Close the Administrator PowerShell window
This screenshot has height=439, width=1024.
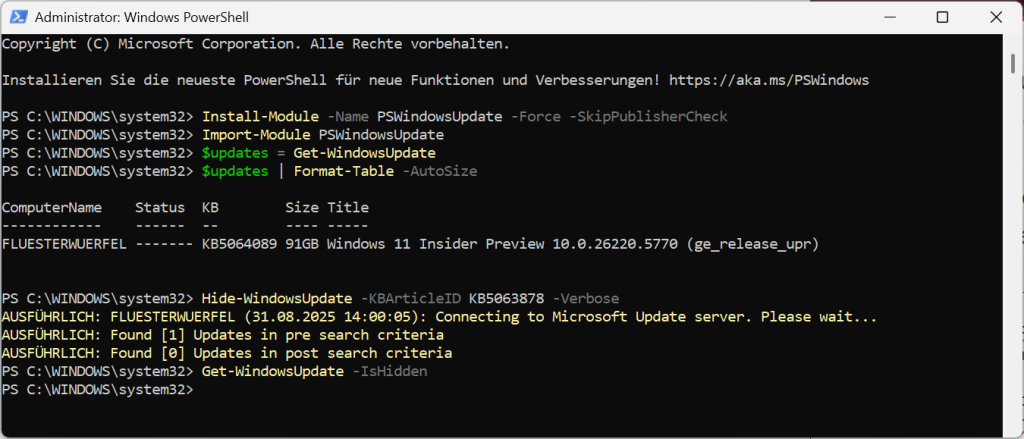pyautogui.click(x=995, y=18)
